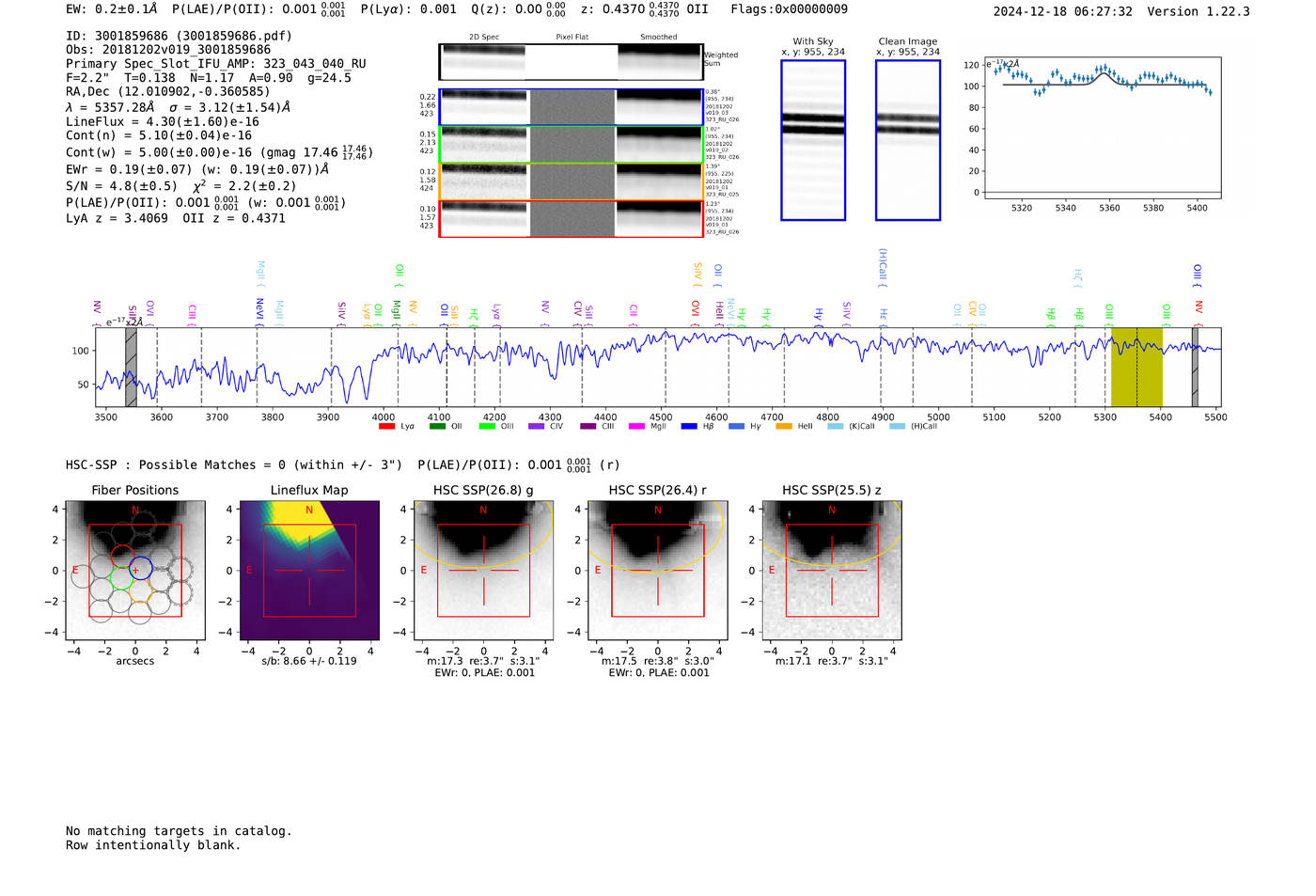Image resolution: width=1316 pixels, height=896 pixels.
Task: Click No matching targets in catalog text
Action: pyautogui.click(x=179, y=831)
